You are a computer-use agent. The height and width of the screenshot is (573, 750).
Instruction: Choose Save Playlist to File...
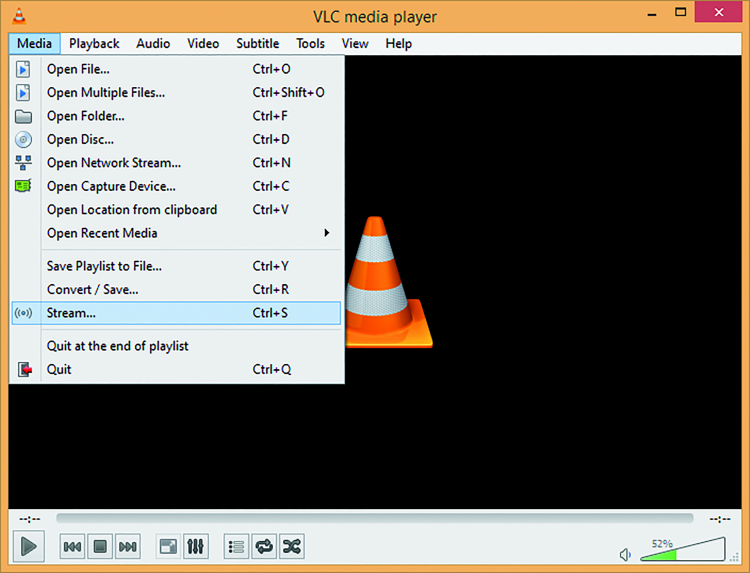pos(176,266)
